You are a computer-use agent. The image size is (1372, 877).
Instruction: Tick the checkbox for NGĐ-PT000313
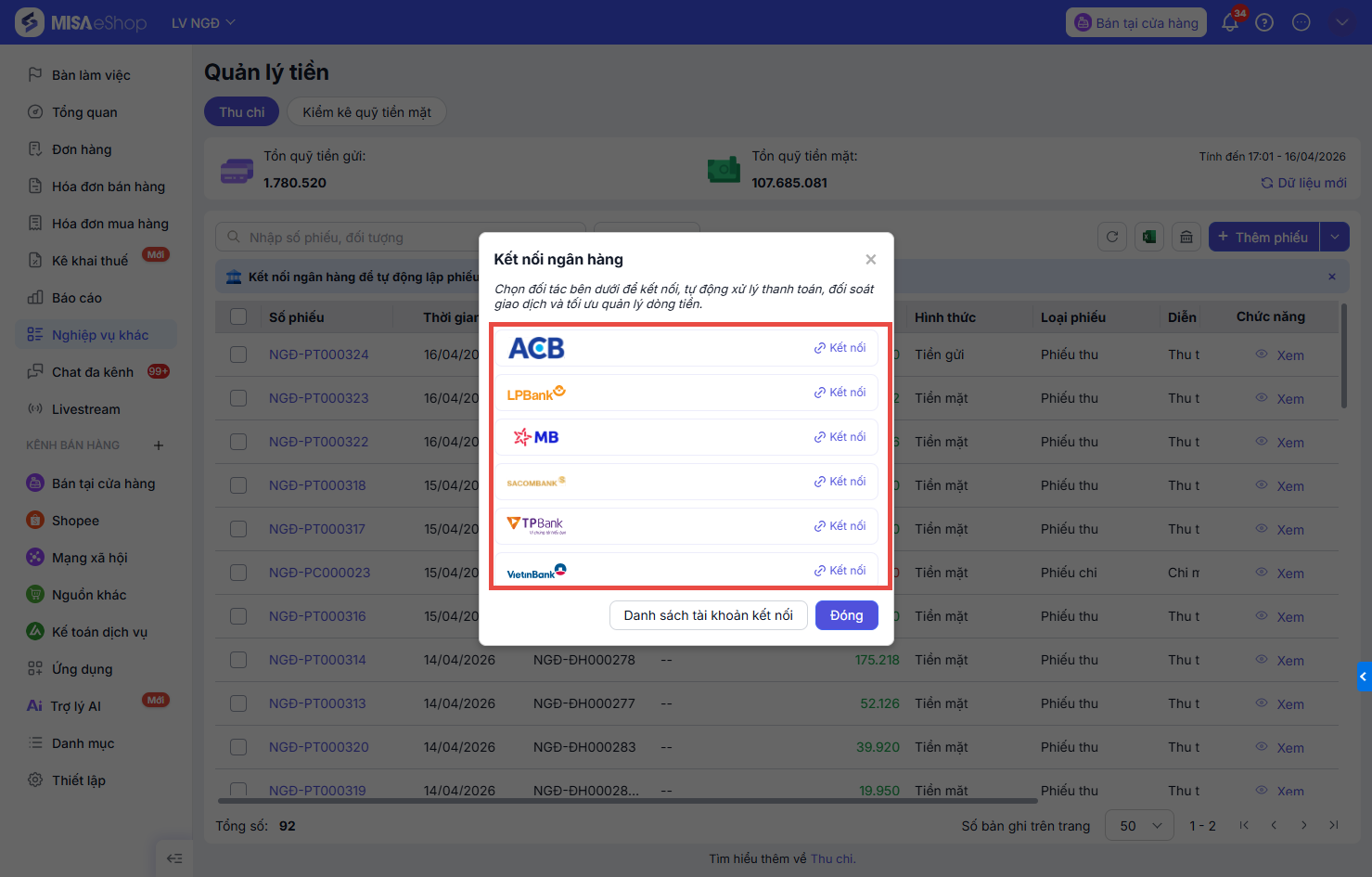click(x=238, y=703)
